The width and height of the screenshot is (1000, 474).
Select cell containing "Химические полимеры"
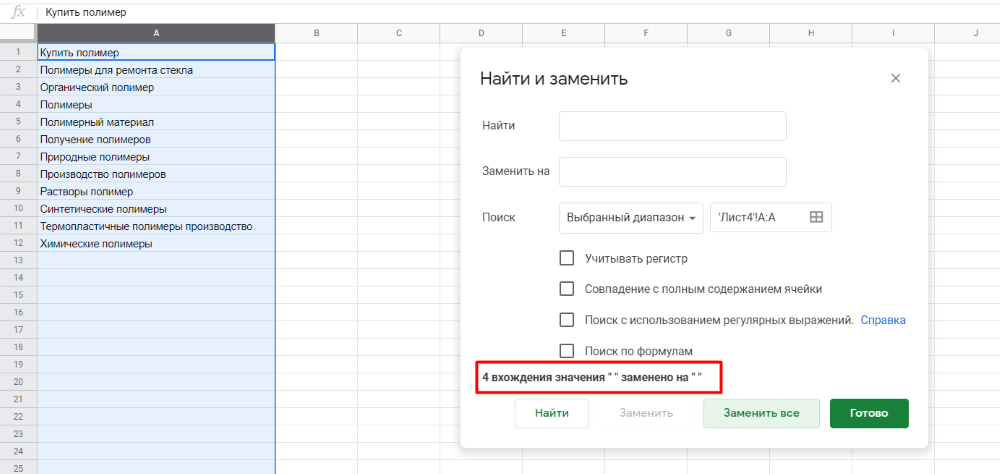point(156,243)
